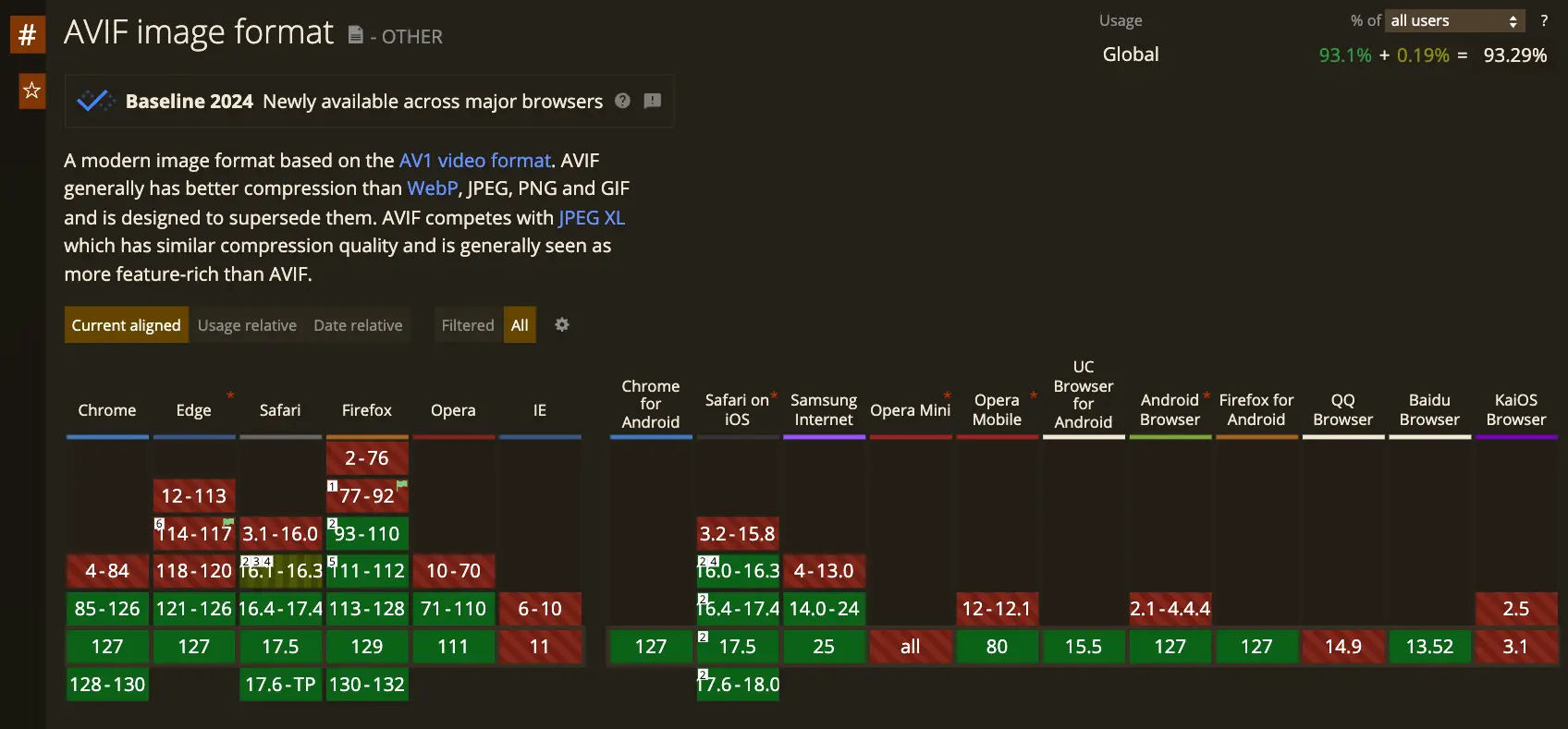
Task: Click the Opera Mobile header
Action: 997,409
